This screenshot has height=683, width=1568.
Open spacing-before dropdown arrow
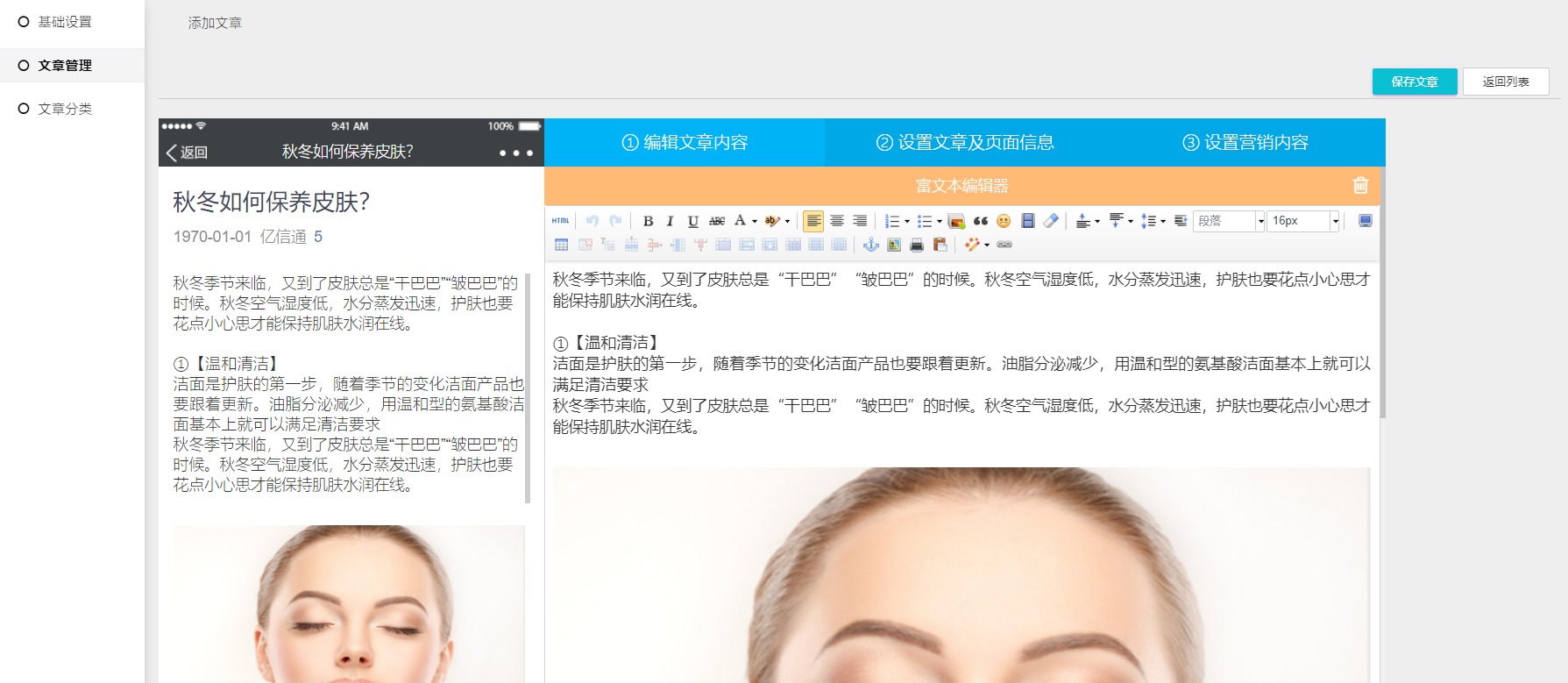[1097, 221]
